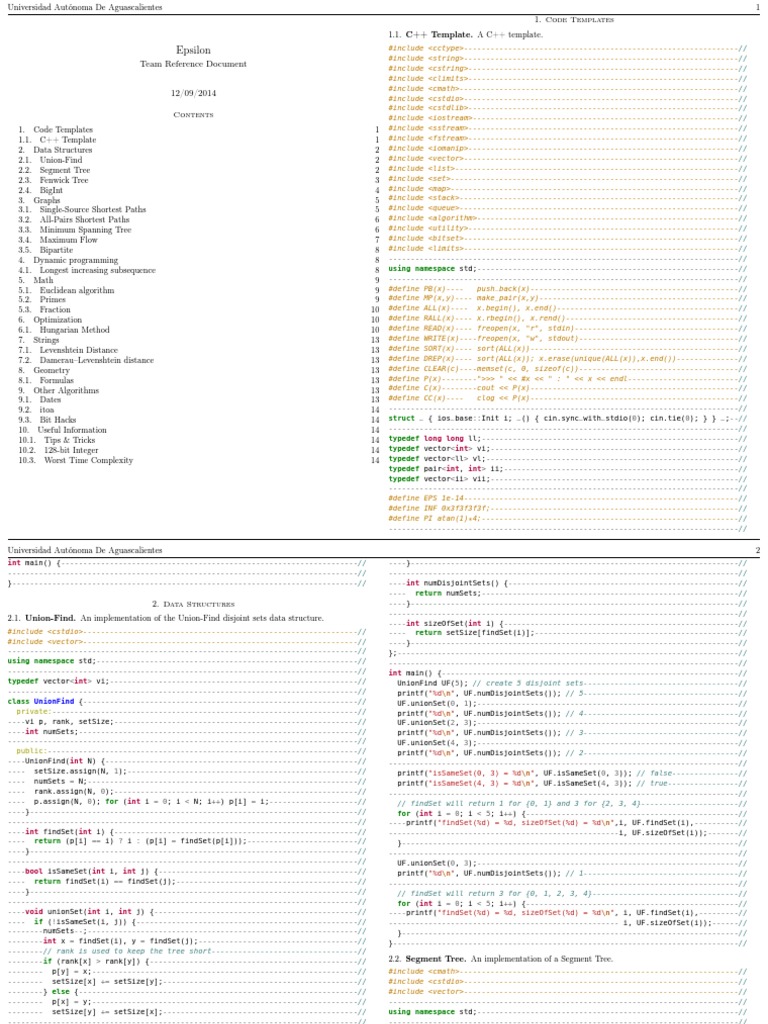Go to '3.4. Maximum Flow' contents entry

58,240
